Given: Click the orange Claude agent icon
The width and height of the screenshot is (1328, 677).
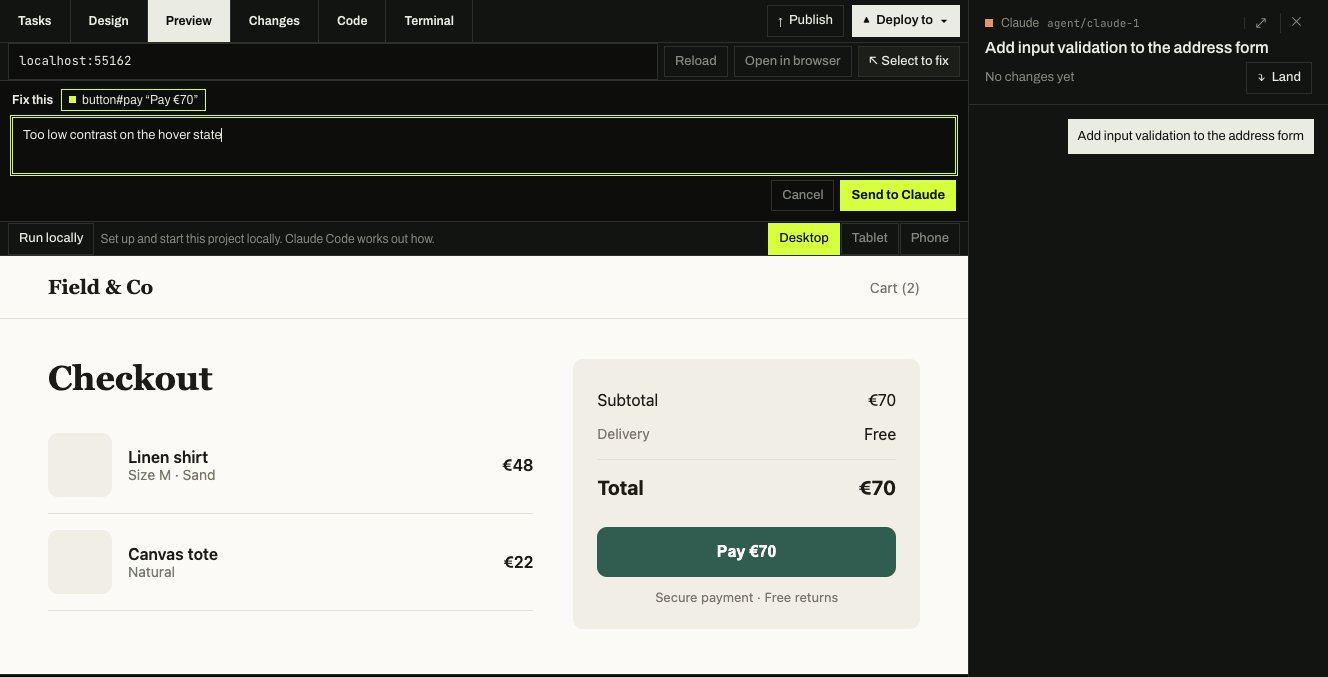Looking at the screenshot, I should pyautogui.click(x=990, y=22).
